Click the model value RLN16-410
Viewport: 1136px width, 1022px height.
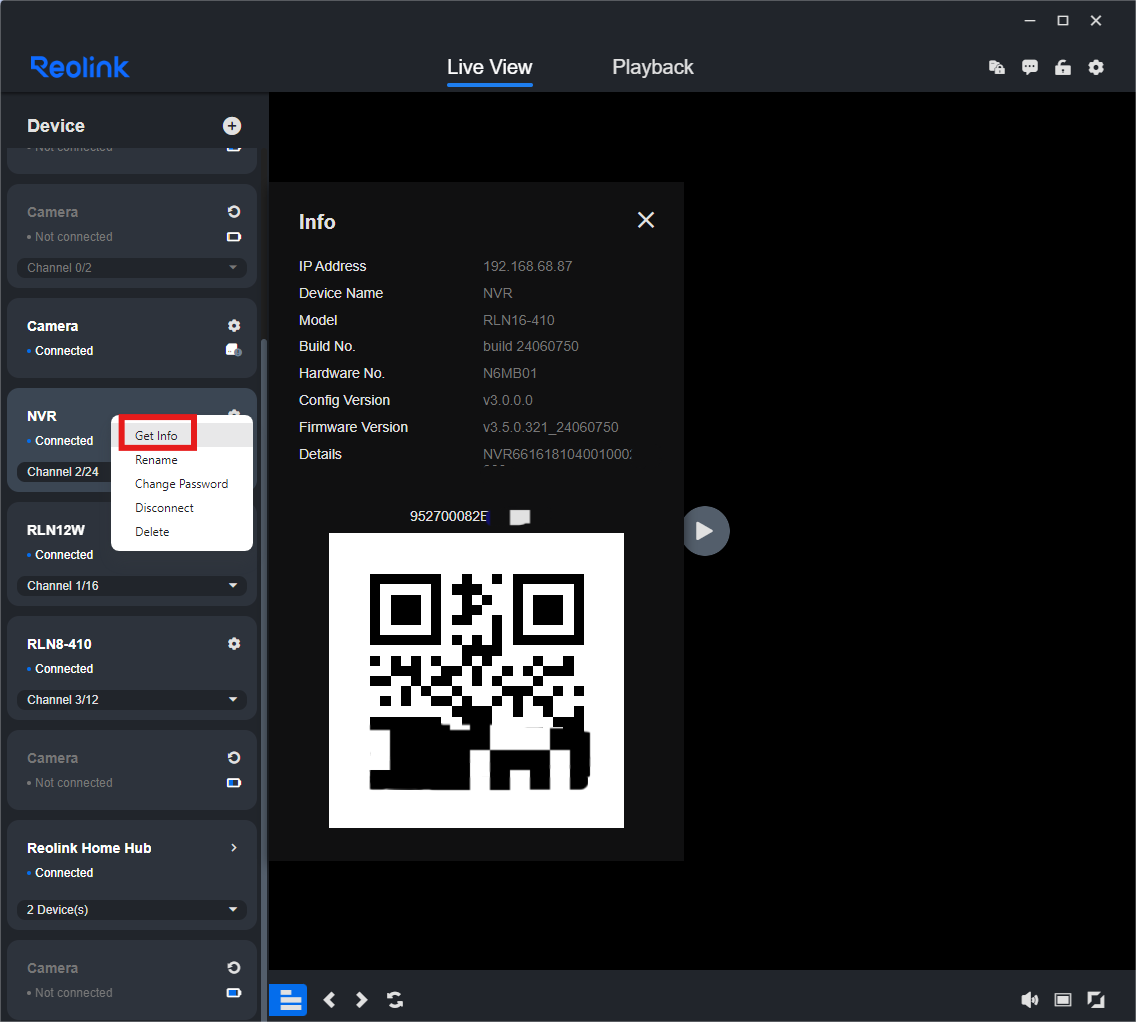[519, 320]
